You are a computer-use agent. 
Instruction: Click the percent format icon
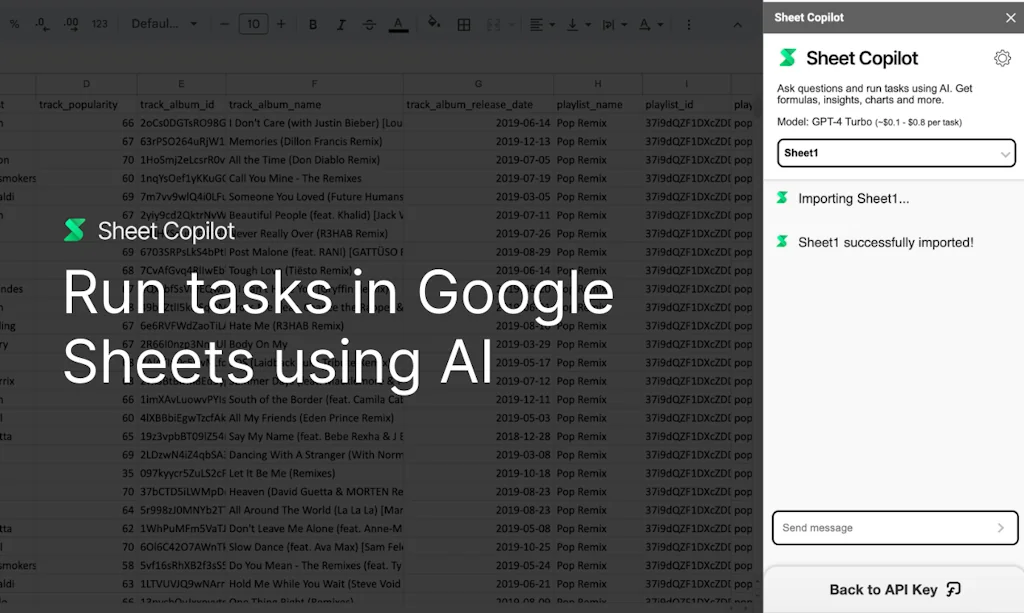(14, 24)
